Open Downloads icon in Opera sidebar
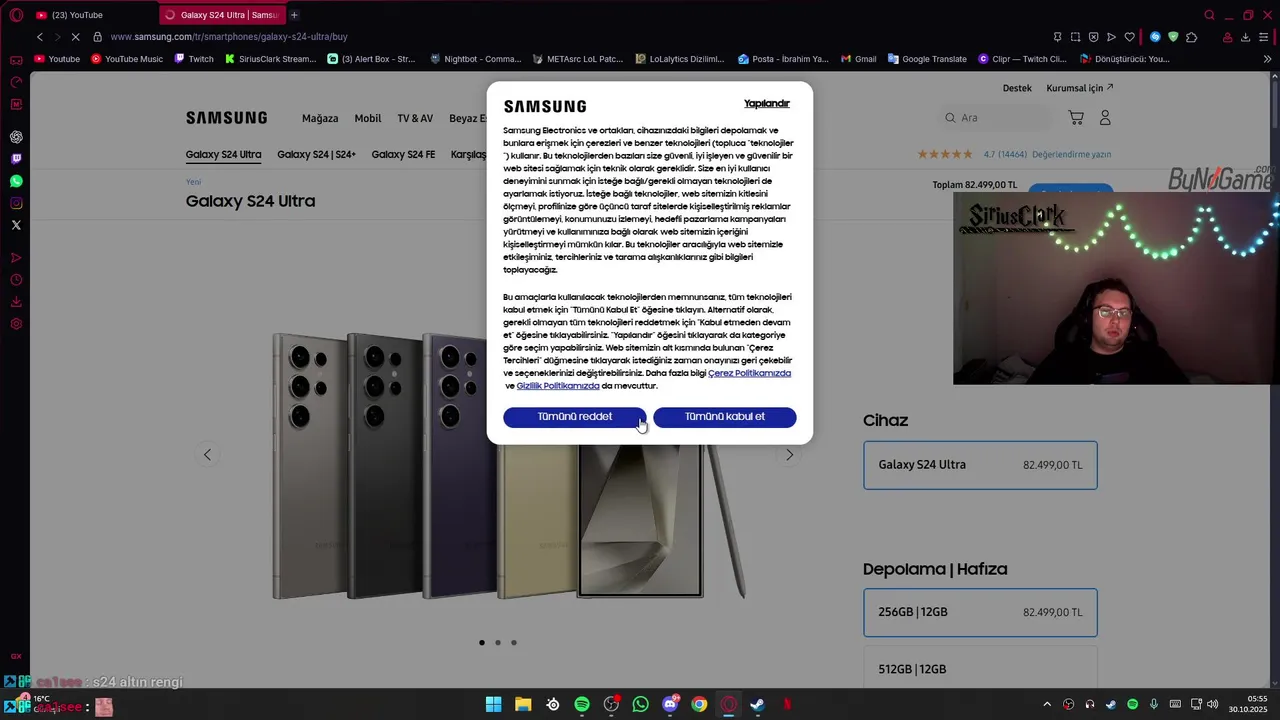 (16, 302)
